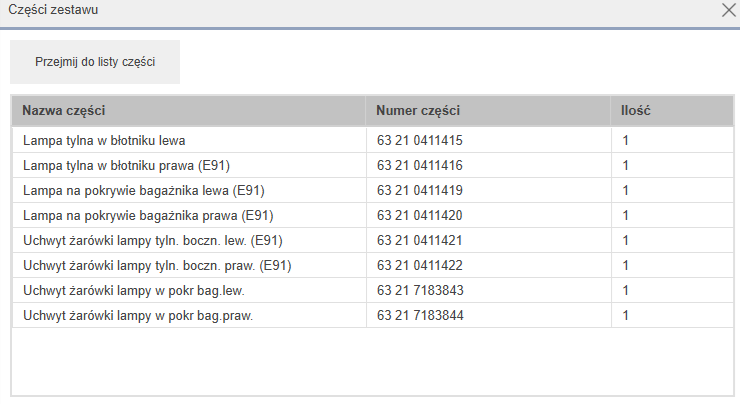Select Uchwyt żarówki lampy tyln. boczn. lew.
Image resolution: width=740 pixels, height=404 pixels.
373,240
